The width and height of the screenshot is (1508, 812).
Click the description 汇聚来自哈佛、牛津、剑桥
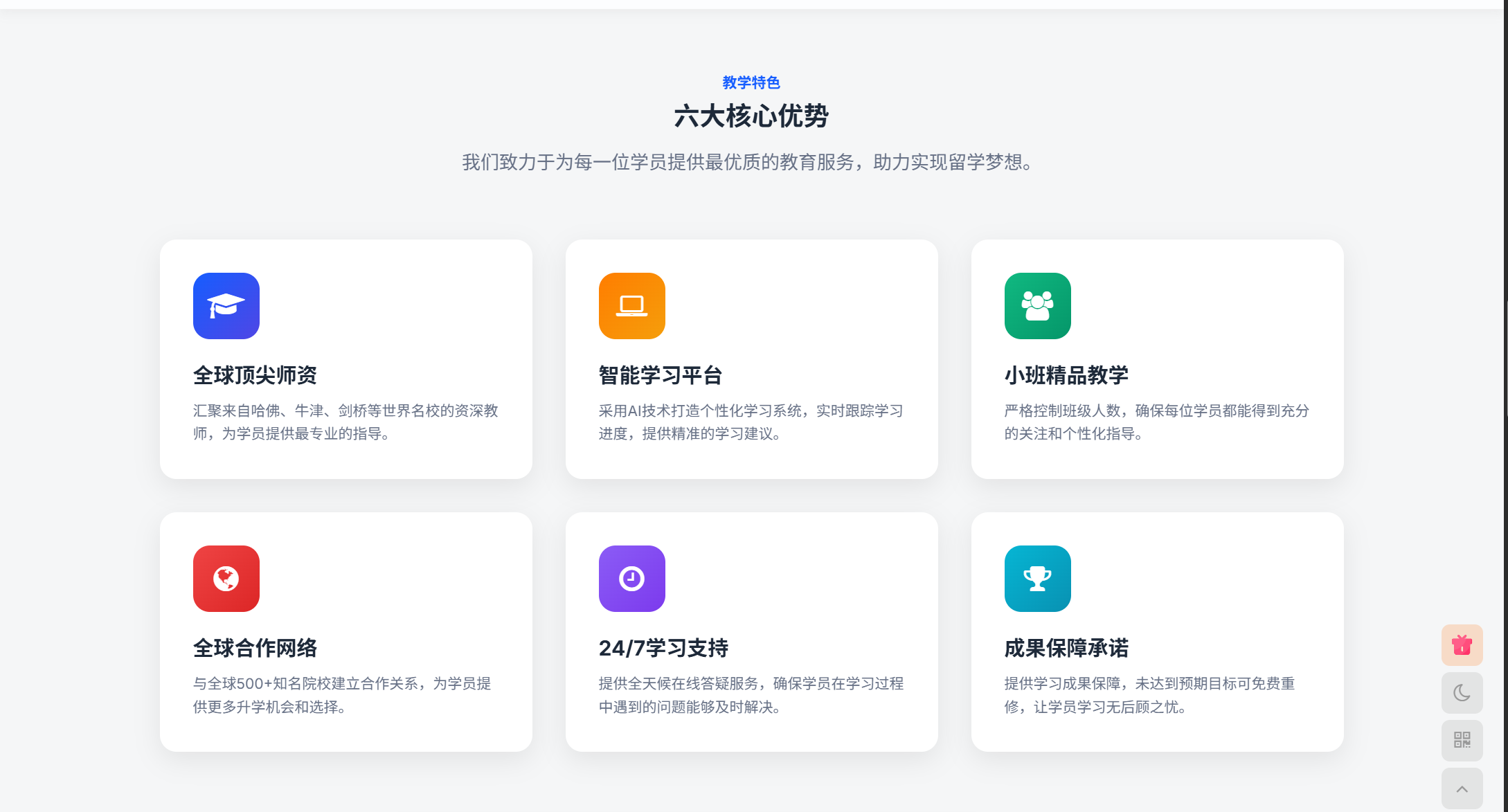(x=345, y=422)
